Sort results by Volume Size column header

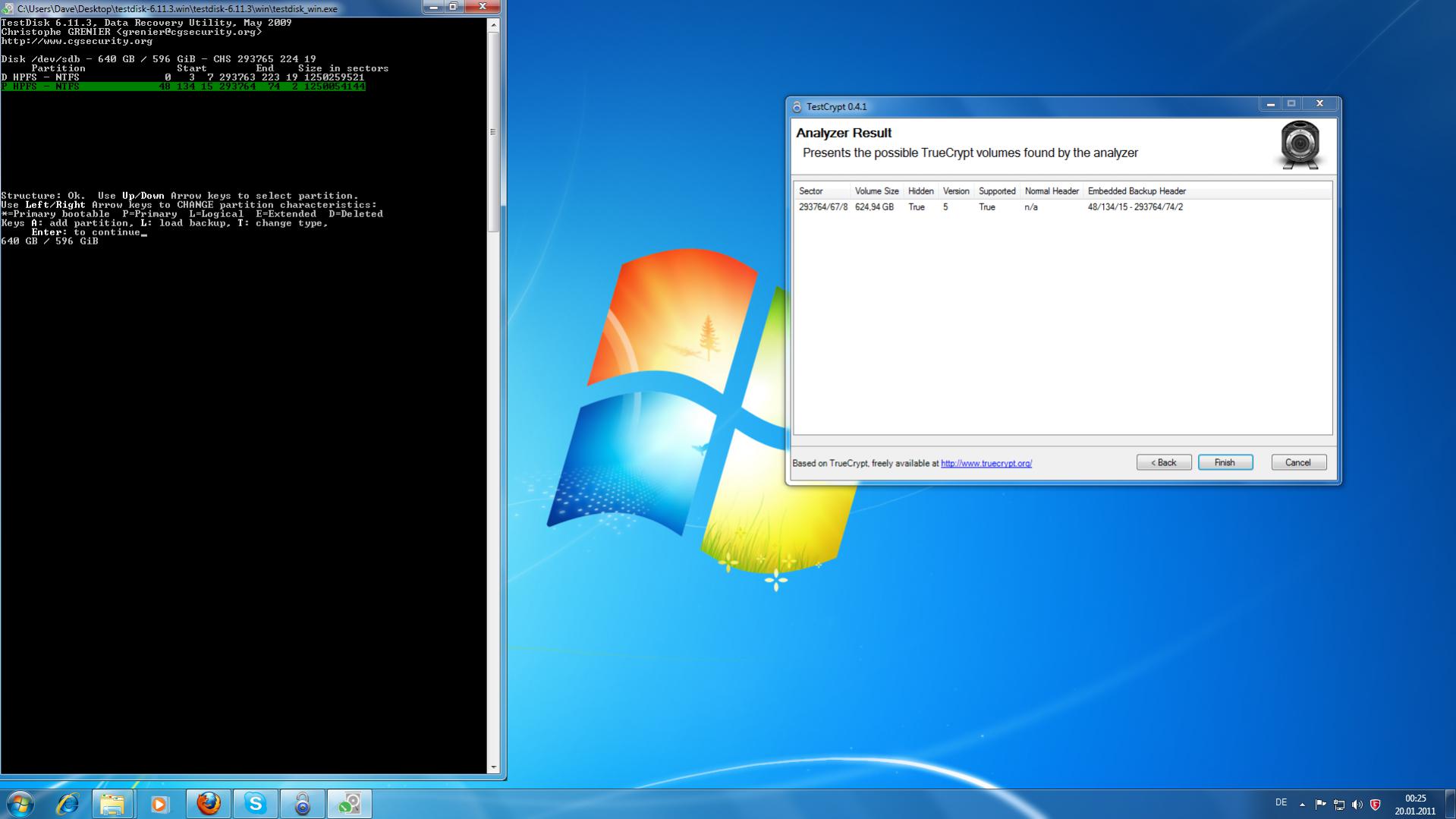point(877,191)
